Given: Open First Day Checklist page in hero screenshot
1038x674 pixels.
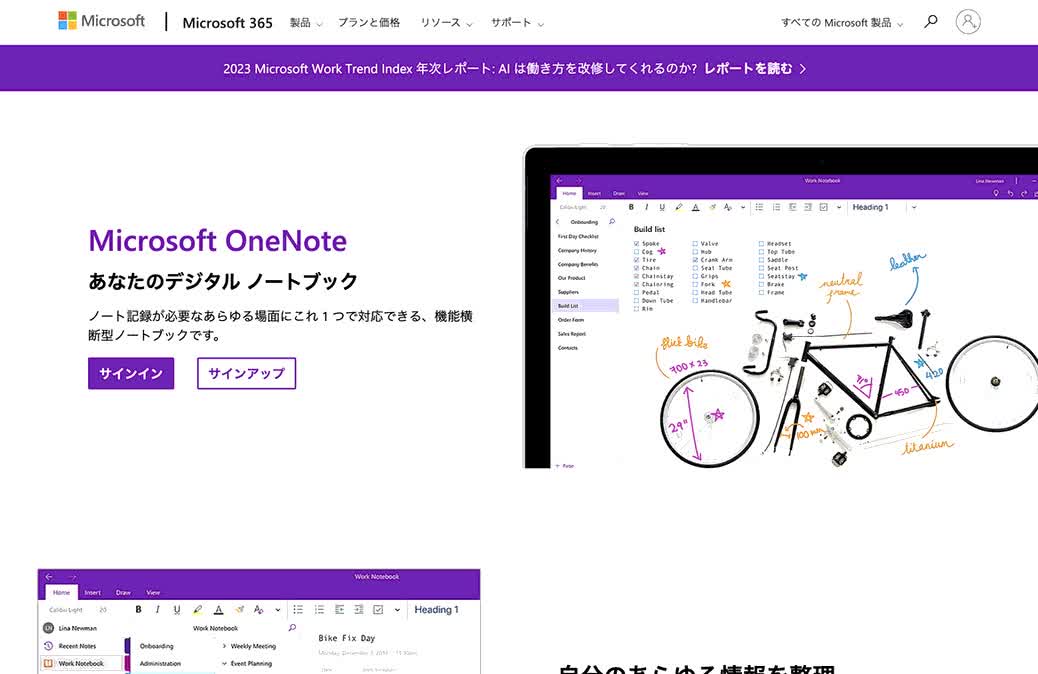Looking at the screenshot, I should pos(578,236).
